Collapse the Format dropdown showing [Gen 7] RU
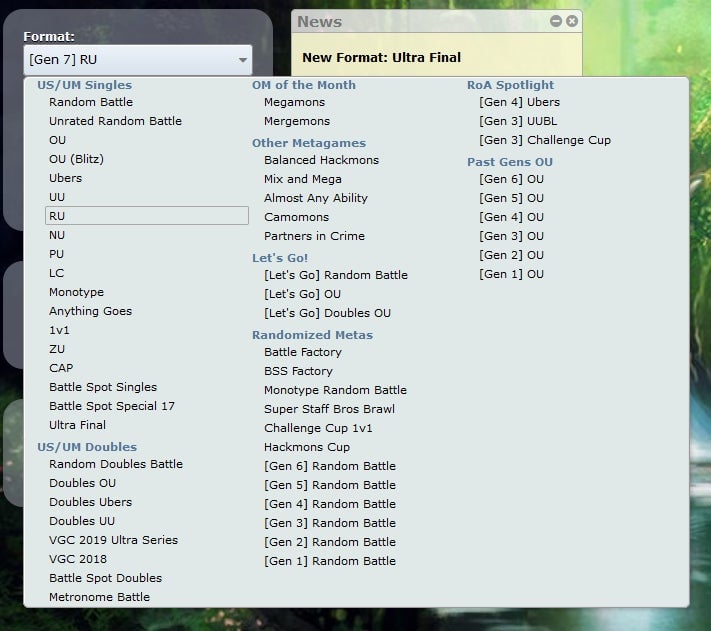 (x=138, y=60)
